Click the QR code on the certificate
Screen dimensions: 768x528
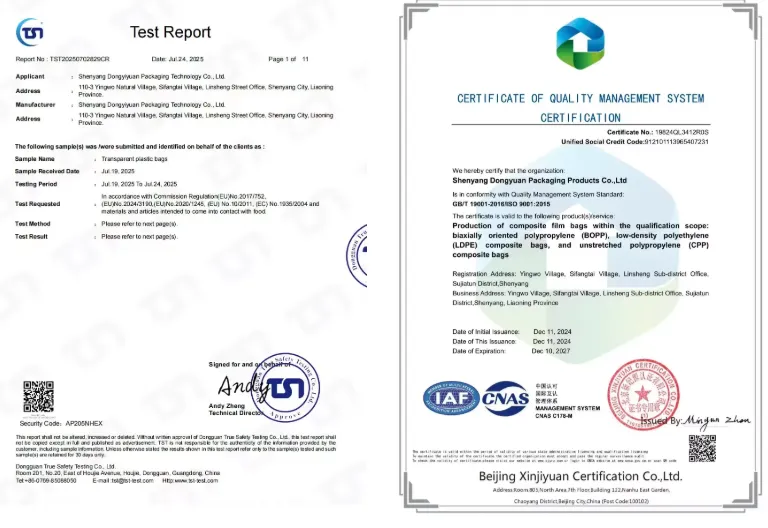[702, 448]
